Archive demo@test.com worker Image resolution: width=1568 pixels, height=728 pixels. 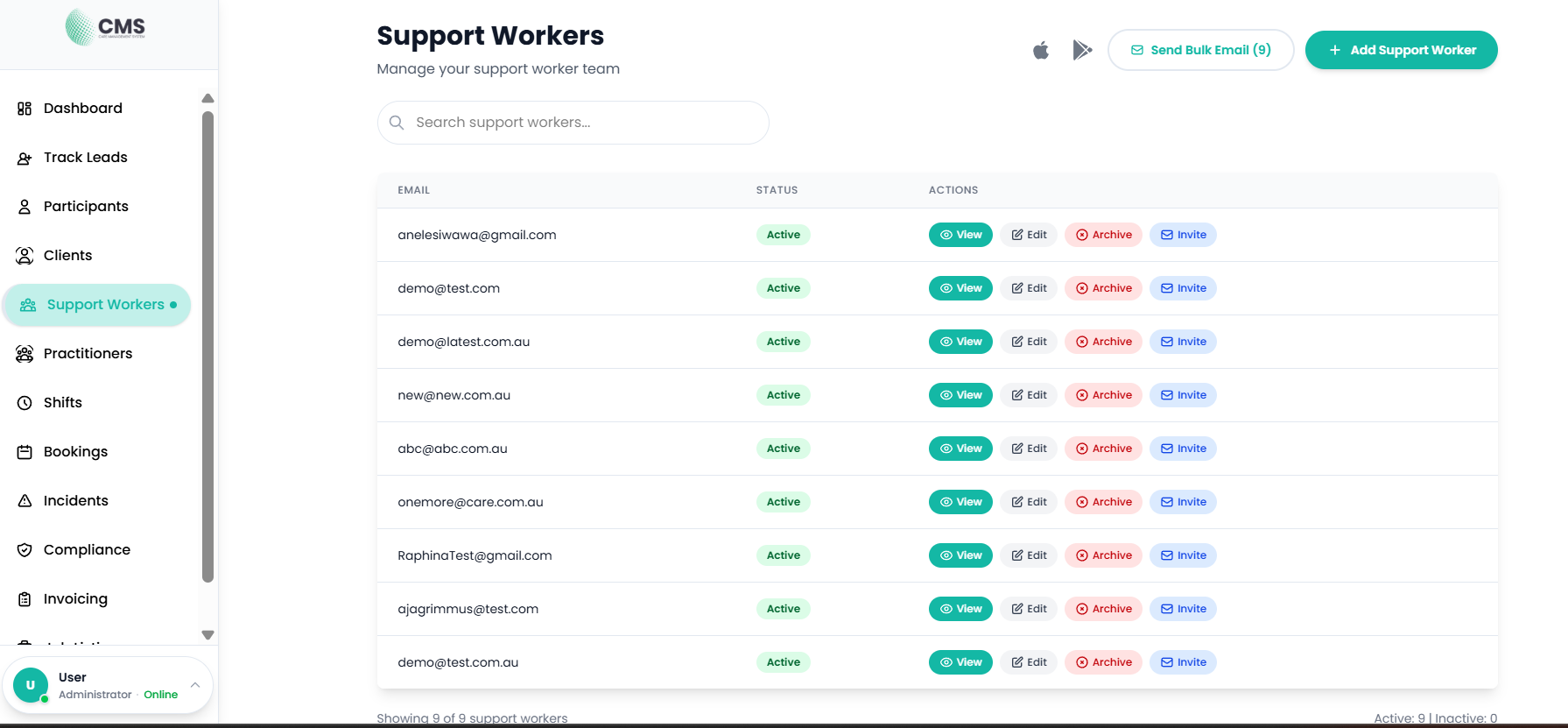(1103, 288)
